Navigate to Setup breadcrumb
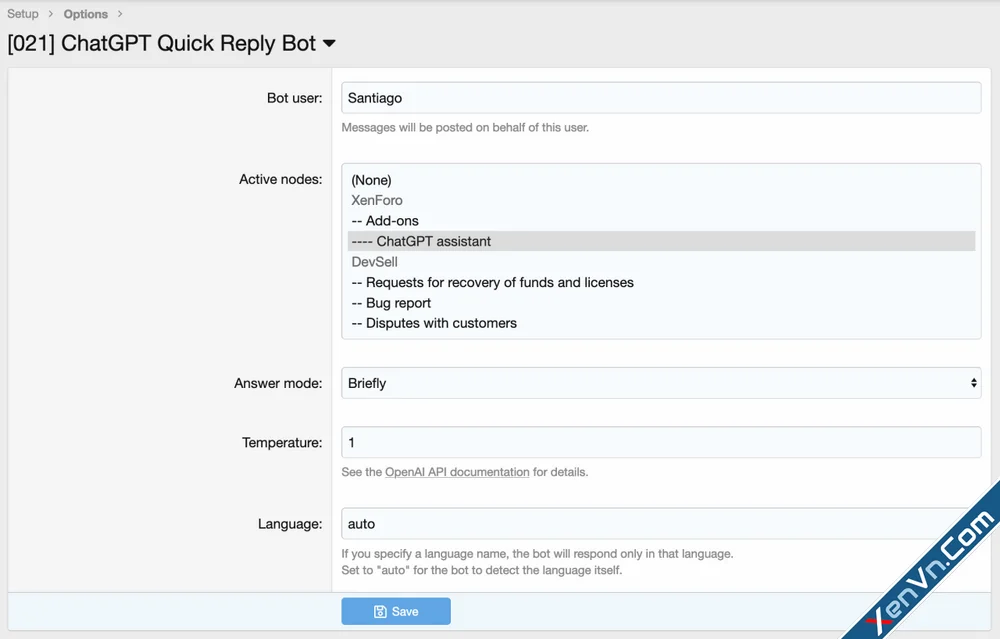Image resolution: width=1000 pixels, height=639 pixels. click(22, 14)
